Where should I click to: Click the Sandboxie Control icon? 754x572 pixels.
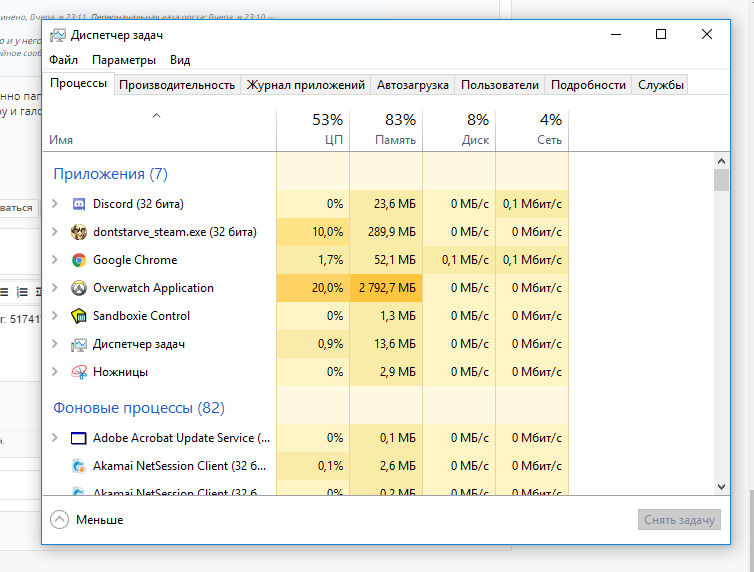point(79,316)
